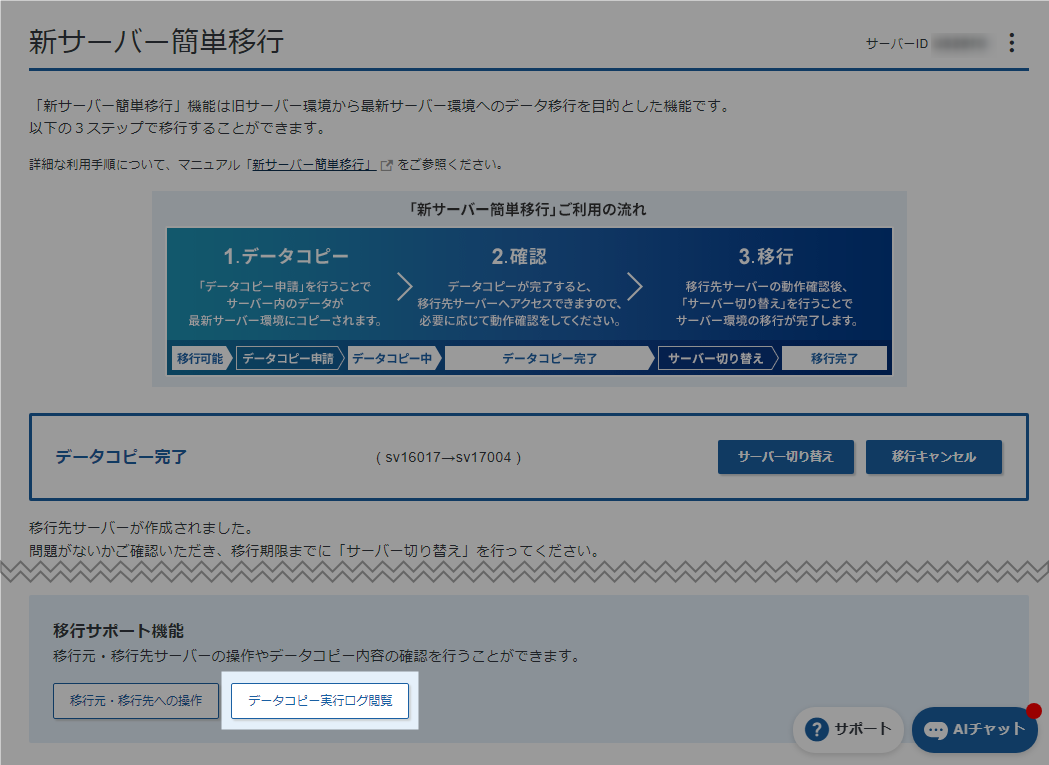Select 移行元・移行先への操作
The height and width of the screenshot is (765, 1049).
[135, 701]
